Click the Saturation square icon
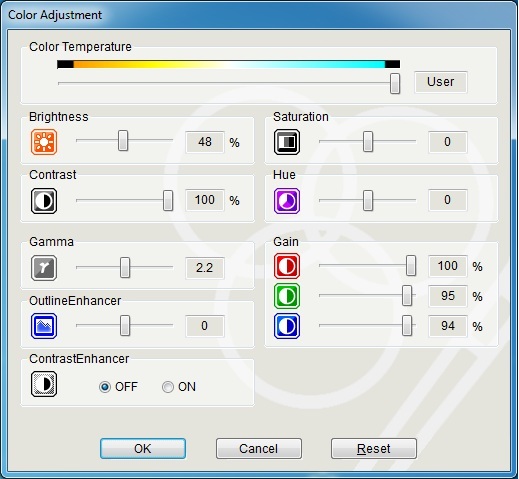This screenshot has width=519, height=479. click(287, 142)
